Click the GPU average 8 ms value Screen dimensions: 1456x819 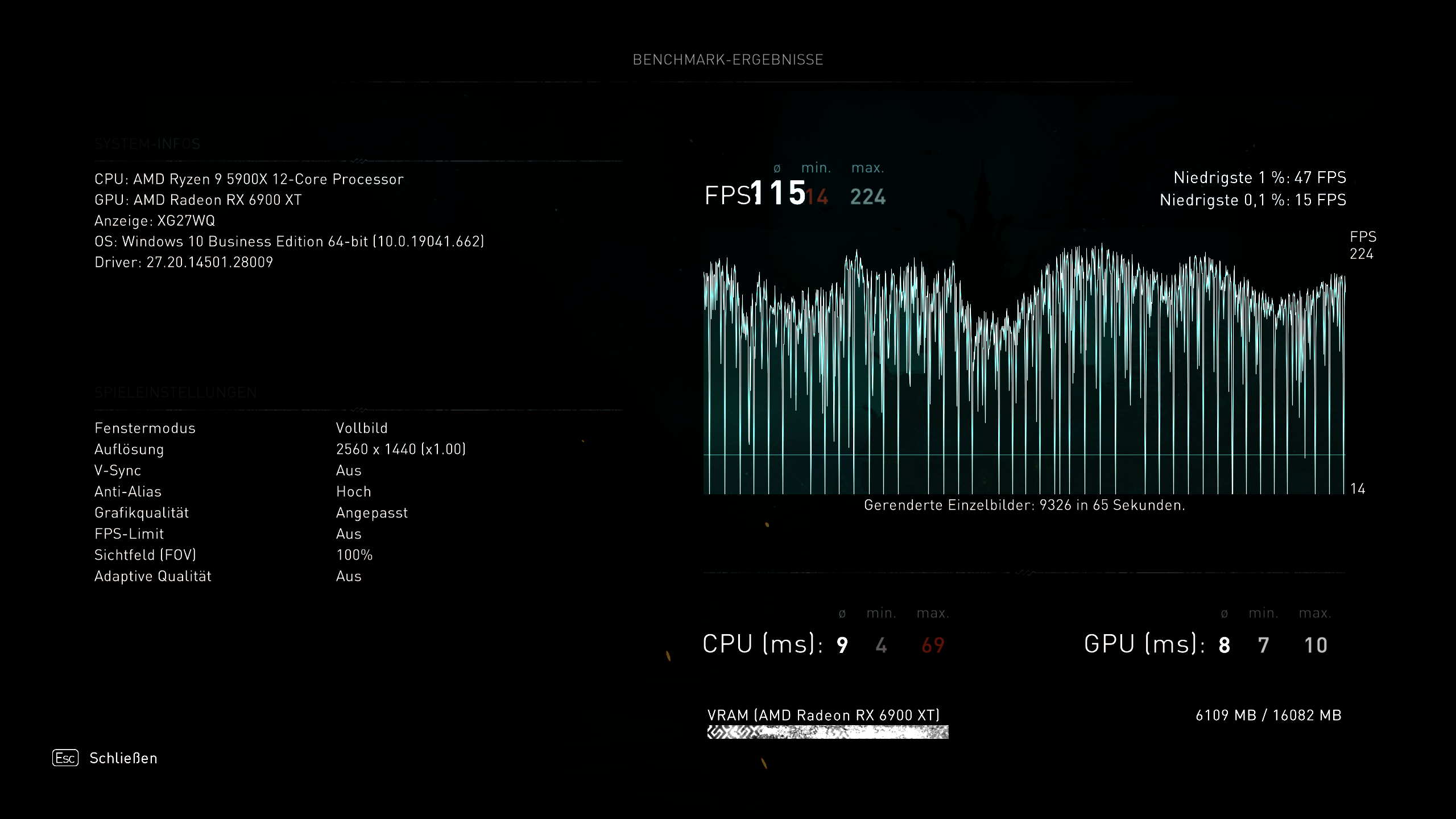coord(1224,645)
